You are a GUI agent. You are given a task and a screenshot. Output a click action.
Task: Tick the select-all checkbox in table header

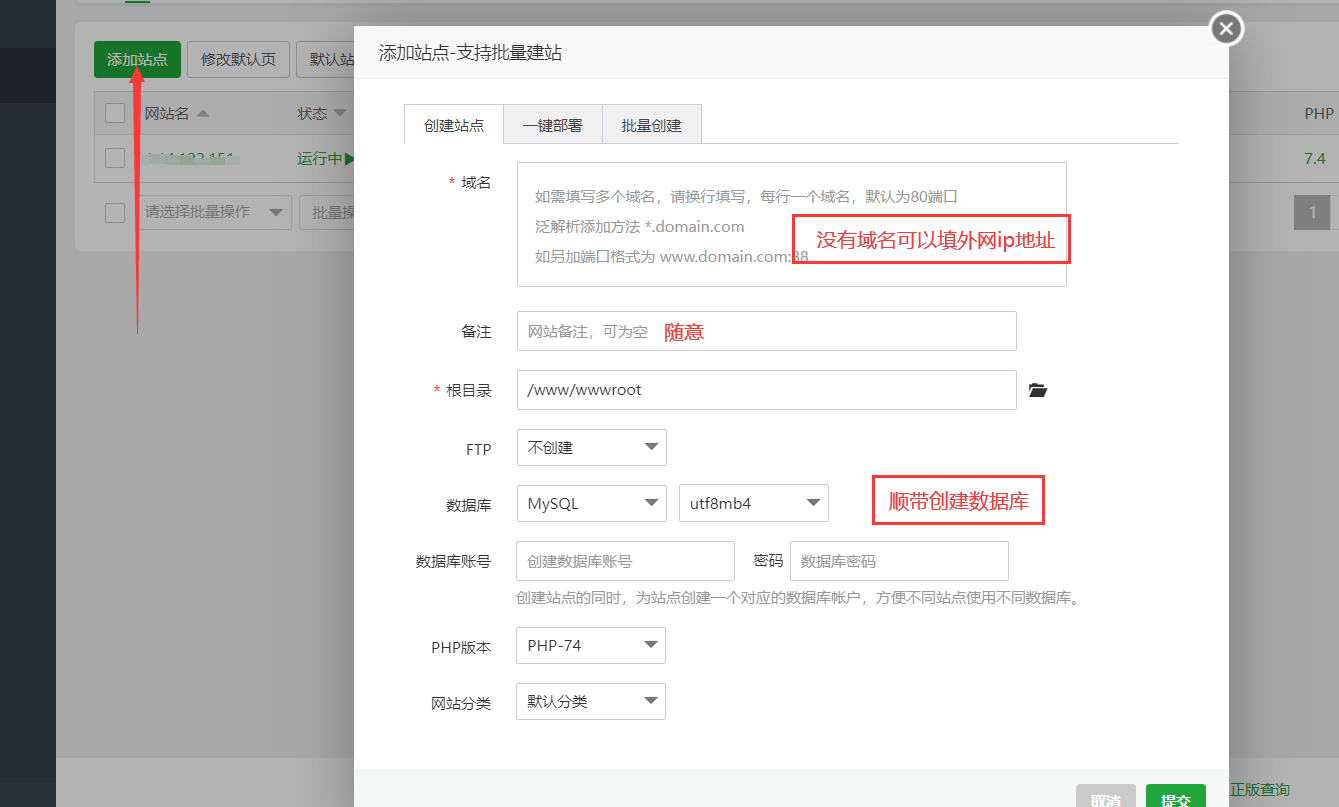point(115,113)
